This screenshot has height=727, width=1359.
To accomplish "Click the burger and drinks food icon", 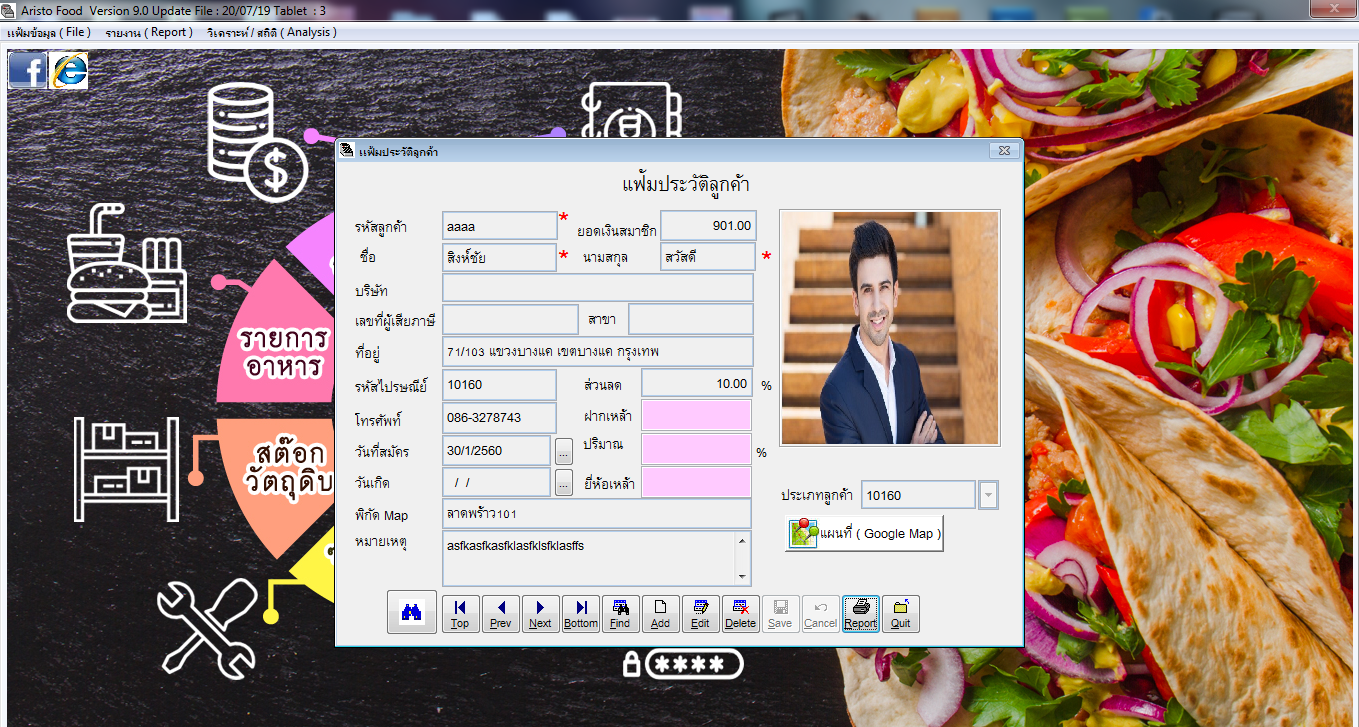I will pos(126,261).
